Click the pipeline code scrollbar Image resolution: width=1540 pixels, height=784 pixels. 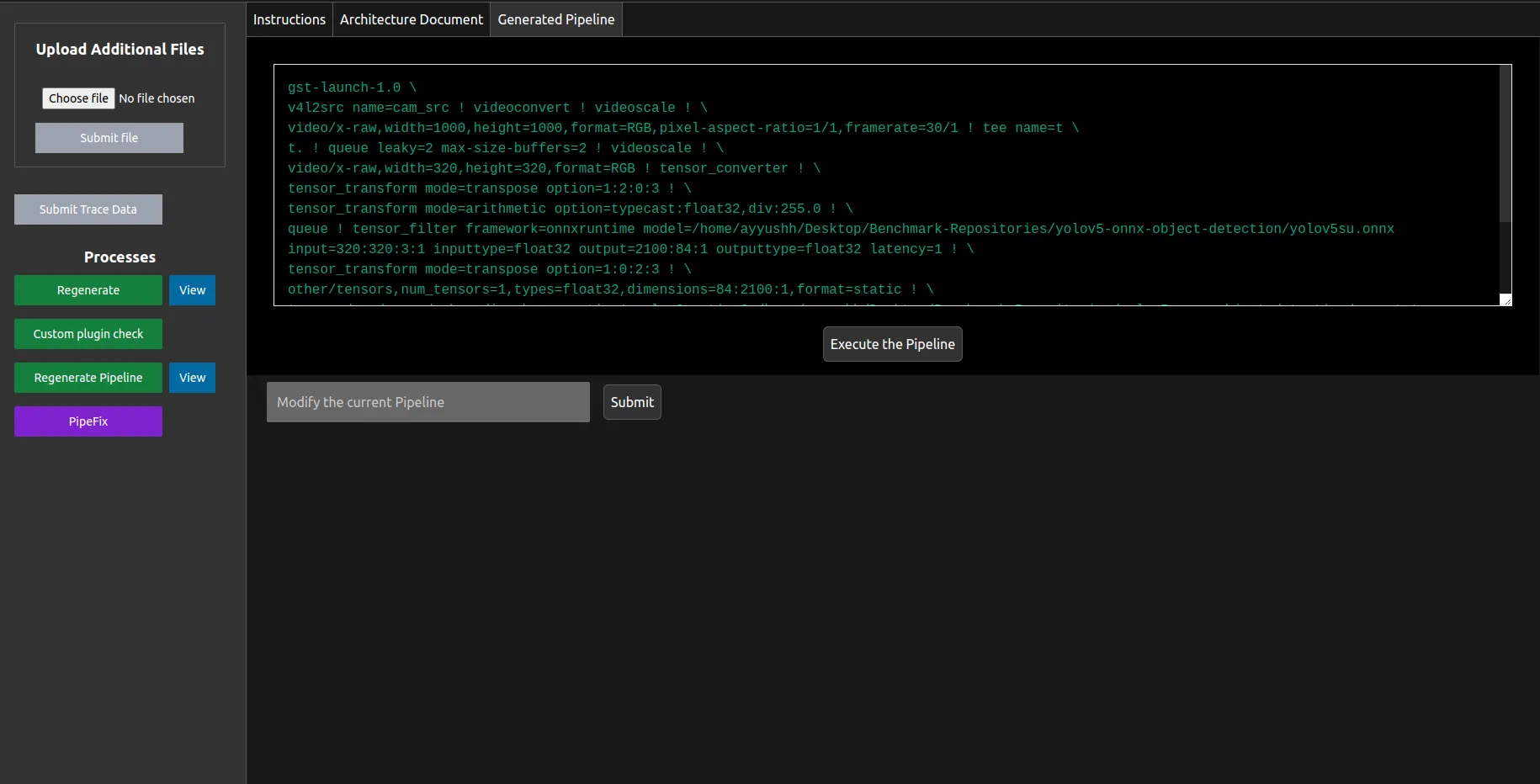pos(1505,143)
